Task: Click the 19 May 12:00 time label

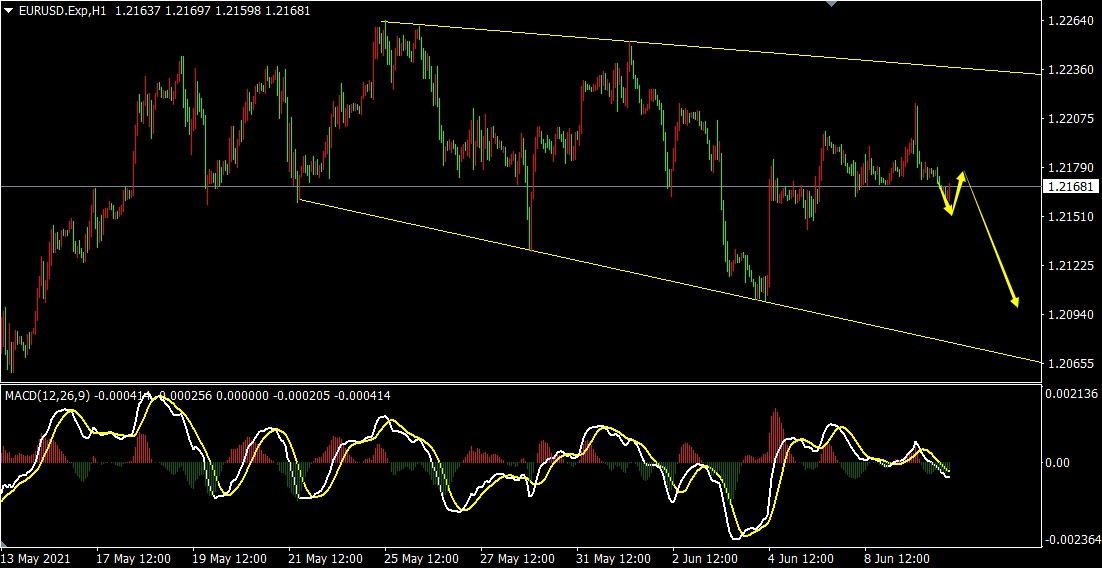Action: (x=230, y=559)
